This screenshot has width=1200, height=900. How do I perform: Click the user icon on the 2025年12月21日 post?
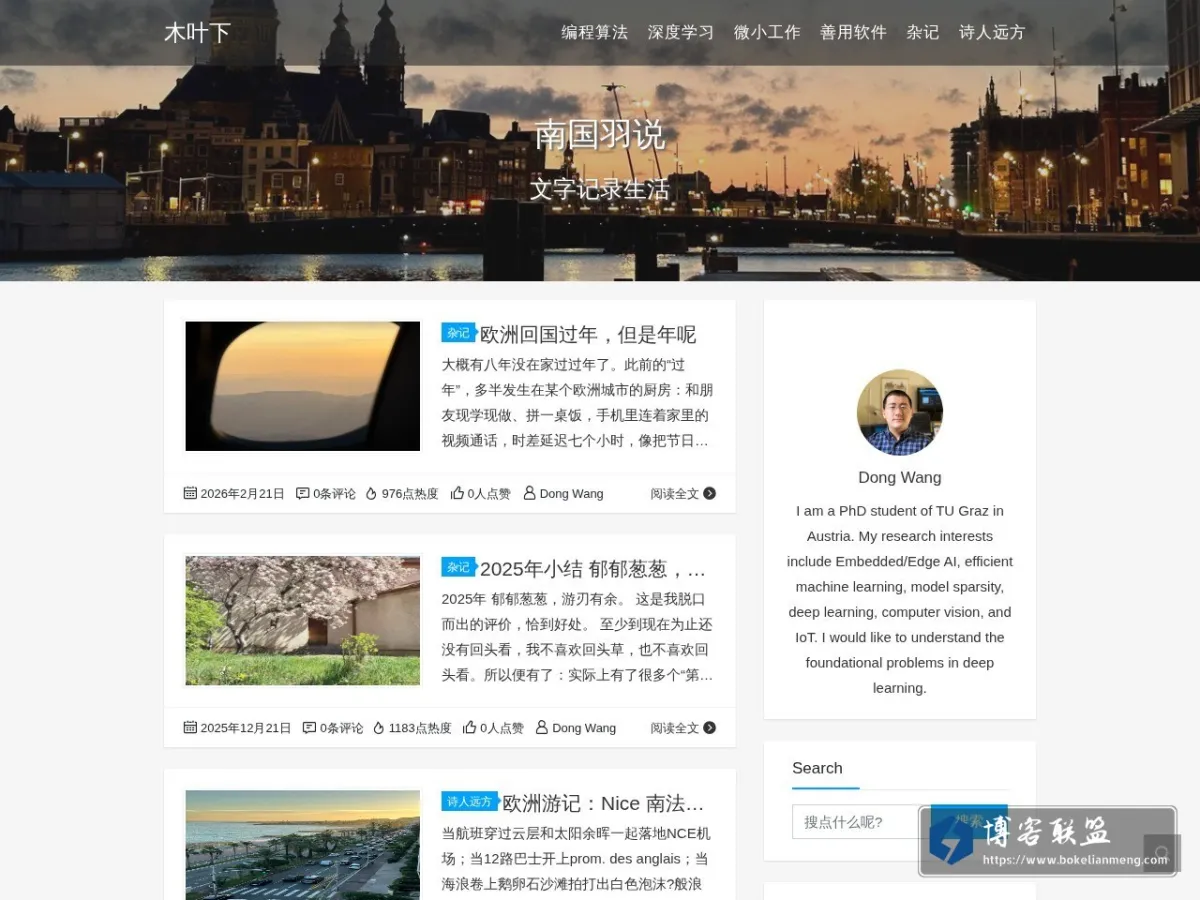click(x=542, y=728)
